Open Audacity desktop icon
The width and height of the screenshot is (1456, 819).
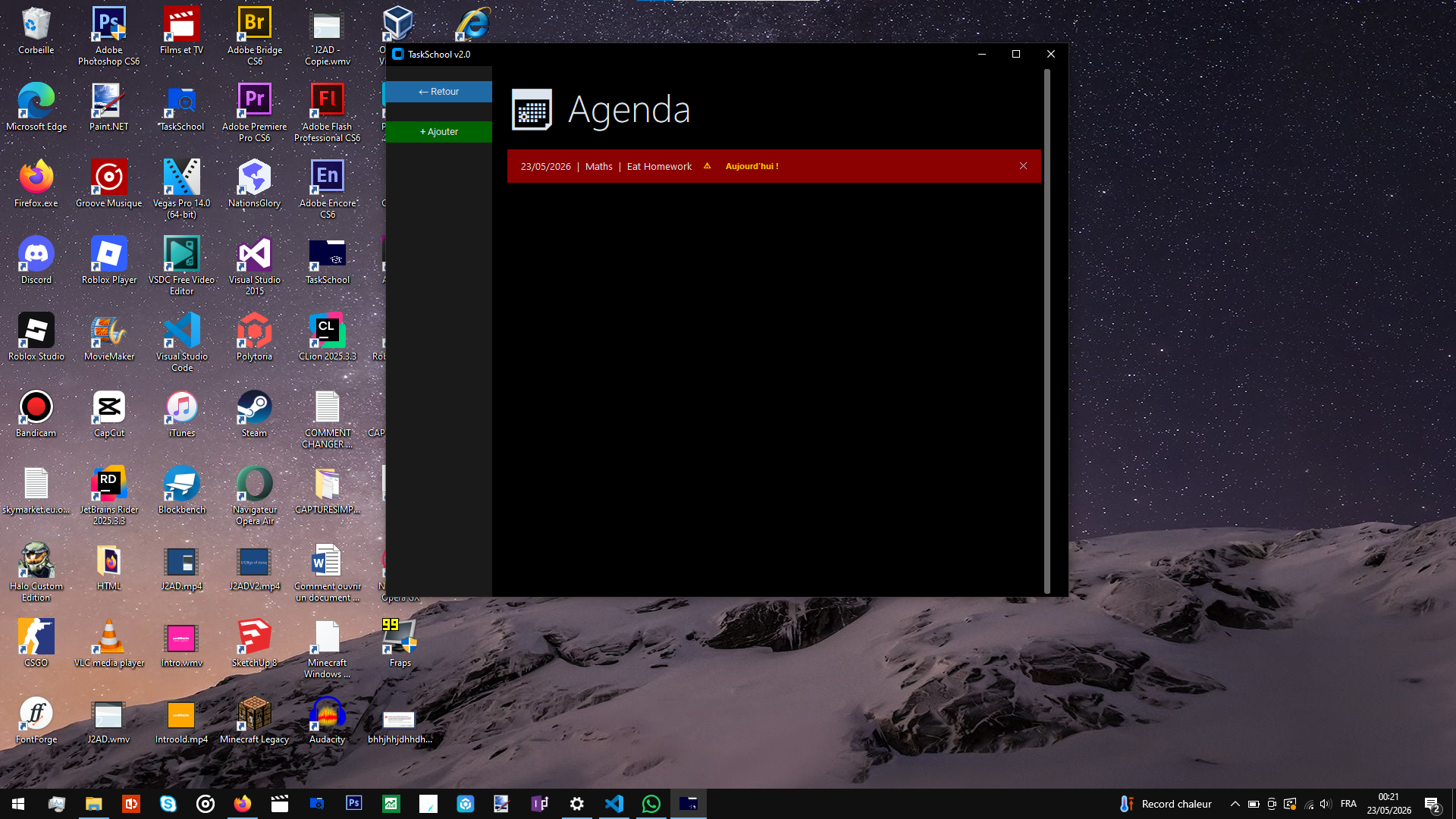328,720
